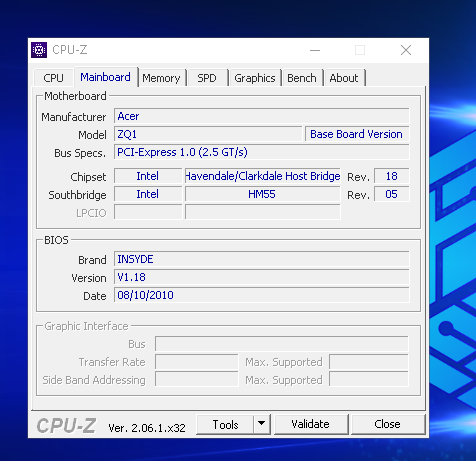Viewport: 476px width, 461px height.
Task: Click the Transfer Rate field
Action: coord(197,362)
